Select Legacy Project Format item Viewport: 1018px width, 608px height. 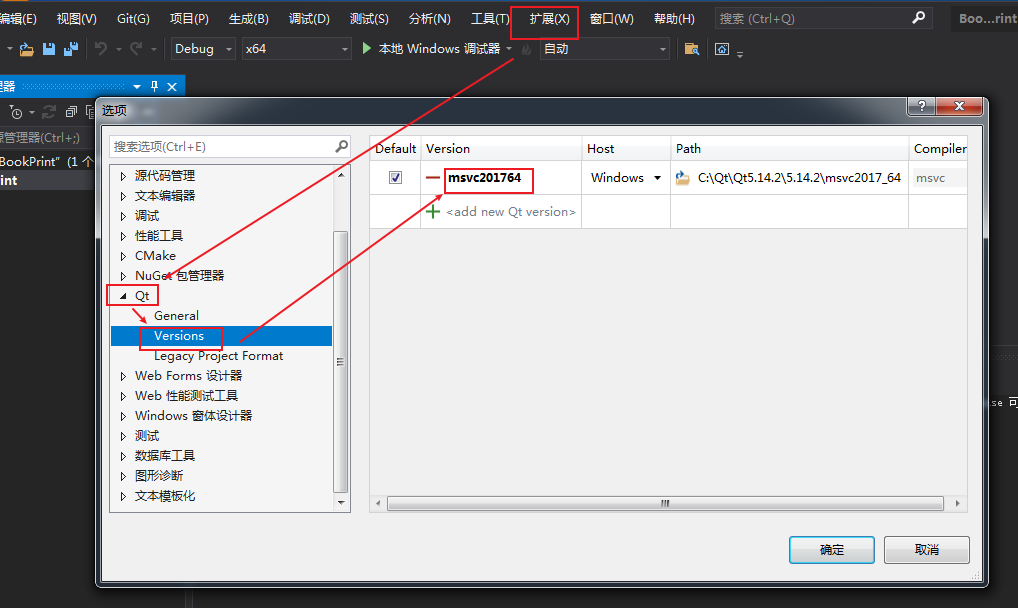point(218,356)
